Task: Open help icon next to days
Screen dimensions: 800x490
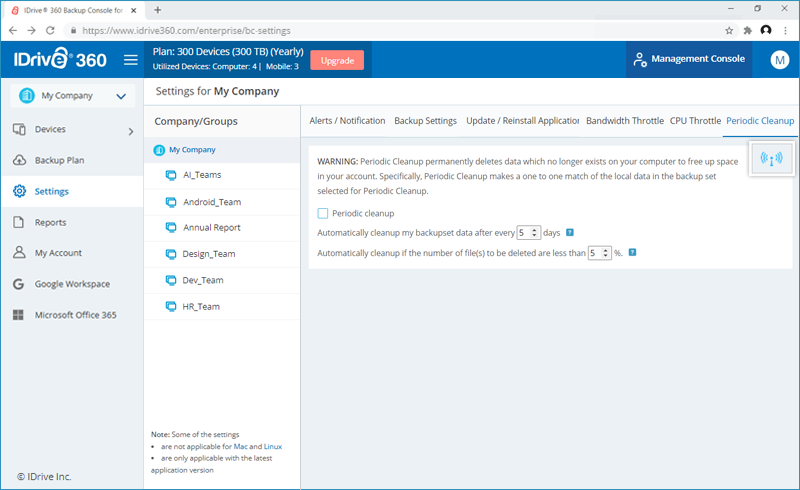Action: 570,232
